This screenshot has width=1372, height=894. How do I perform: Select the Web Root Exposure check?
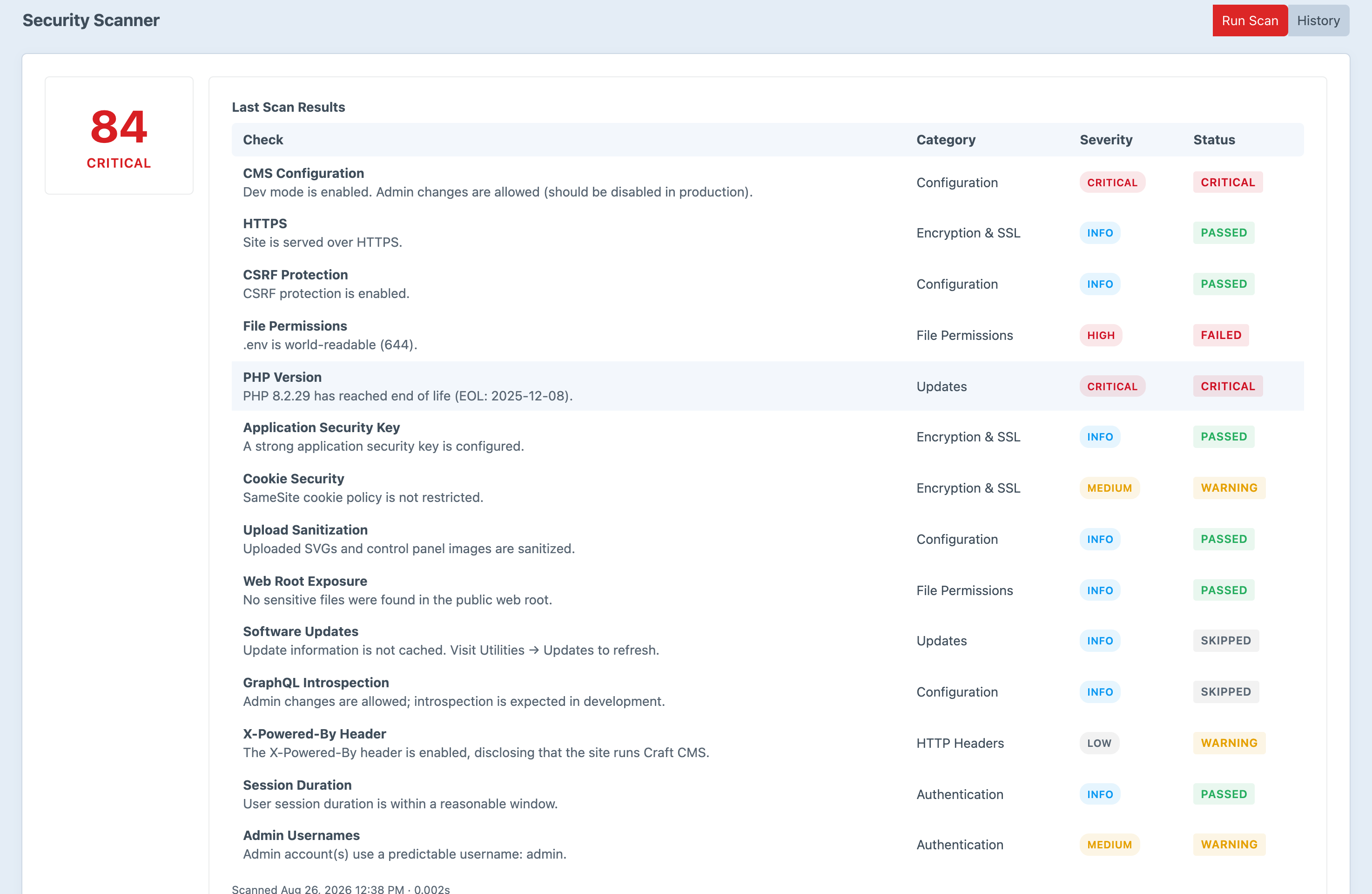[305, 581]
